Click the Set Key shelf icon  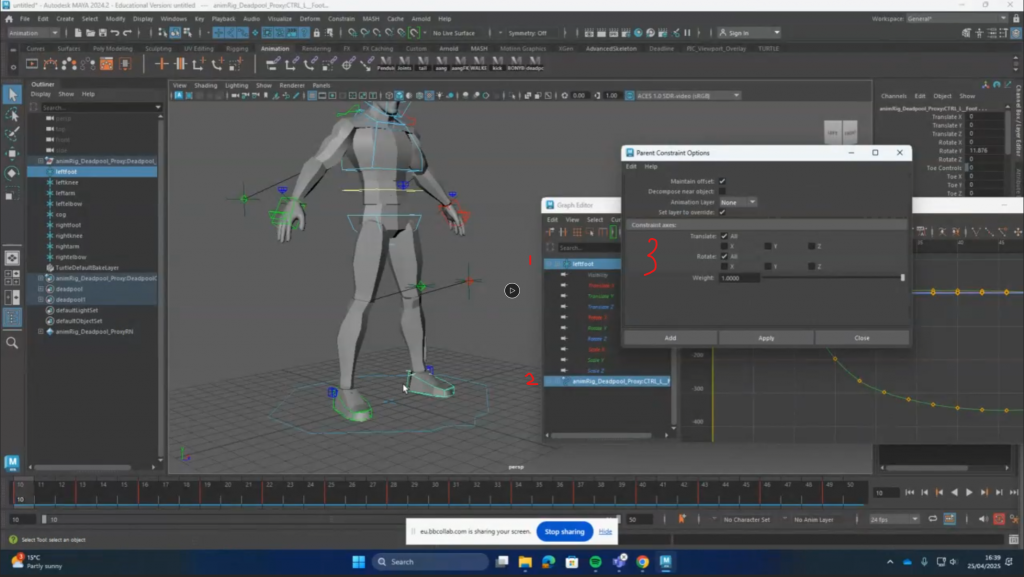tap(161, 63)
